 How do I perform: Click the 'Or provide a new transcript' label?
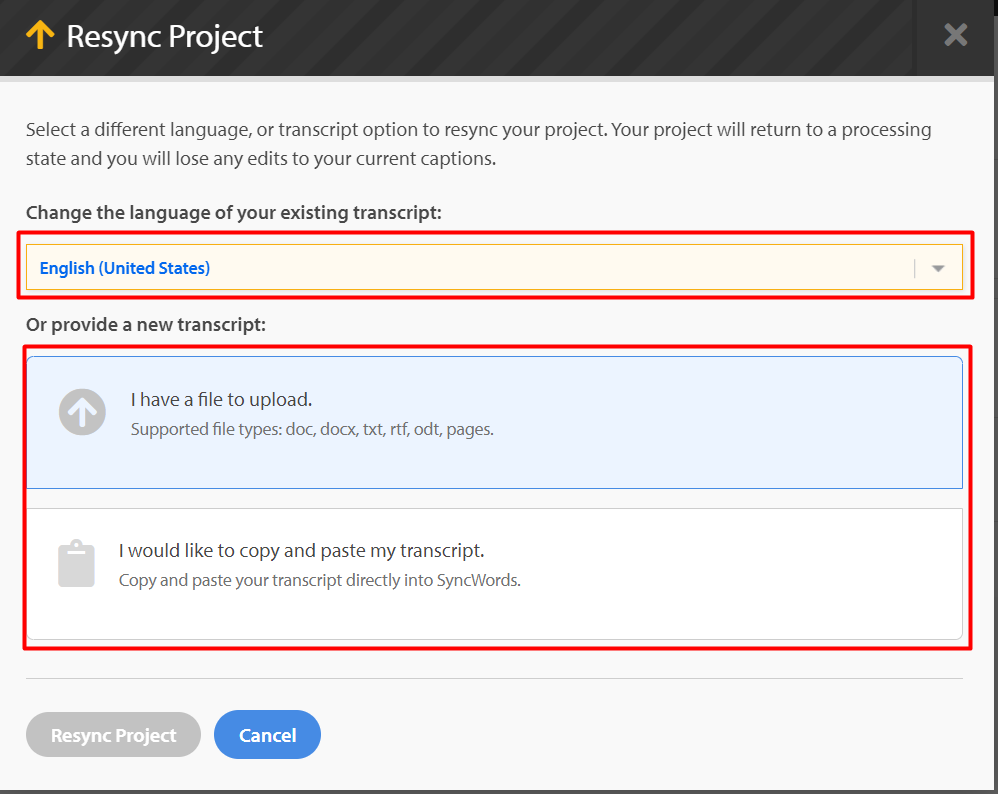click(146, 325)
